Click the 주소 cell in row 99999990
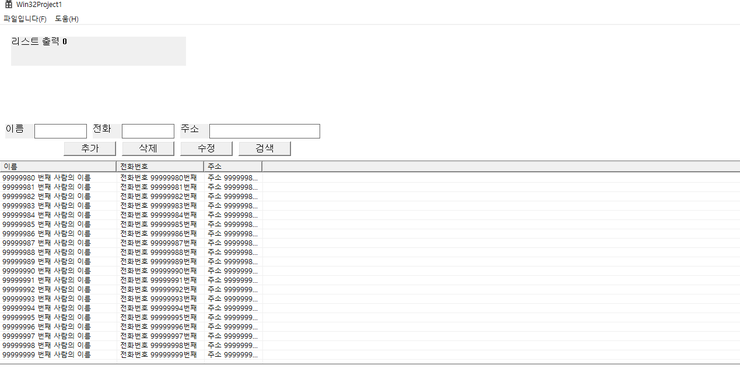740x380 pixels. click(x=233, y=271)
